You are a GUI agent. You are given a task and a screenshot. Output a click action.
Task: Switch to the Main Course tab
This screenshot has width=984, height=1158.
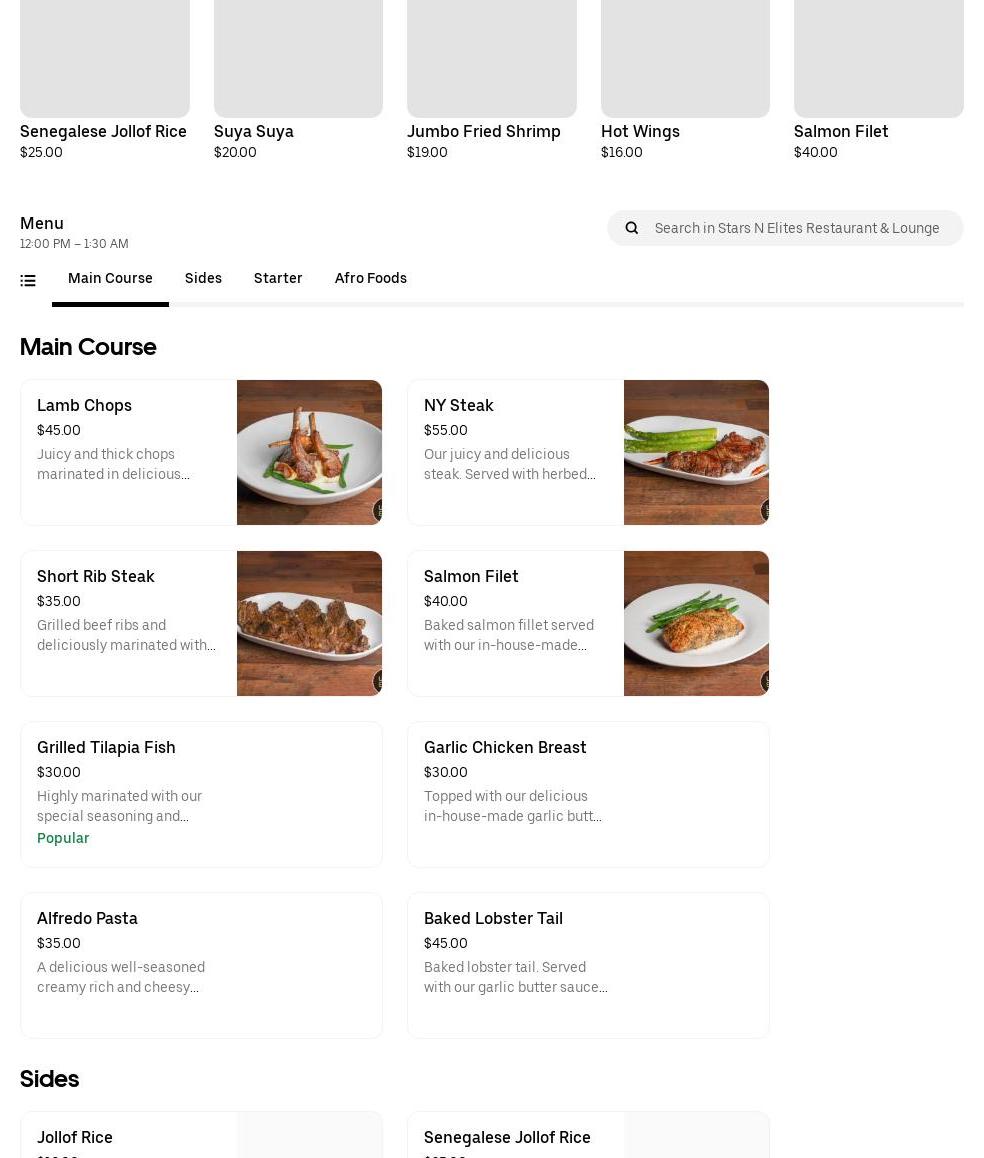click(110, 278)
